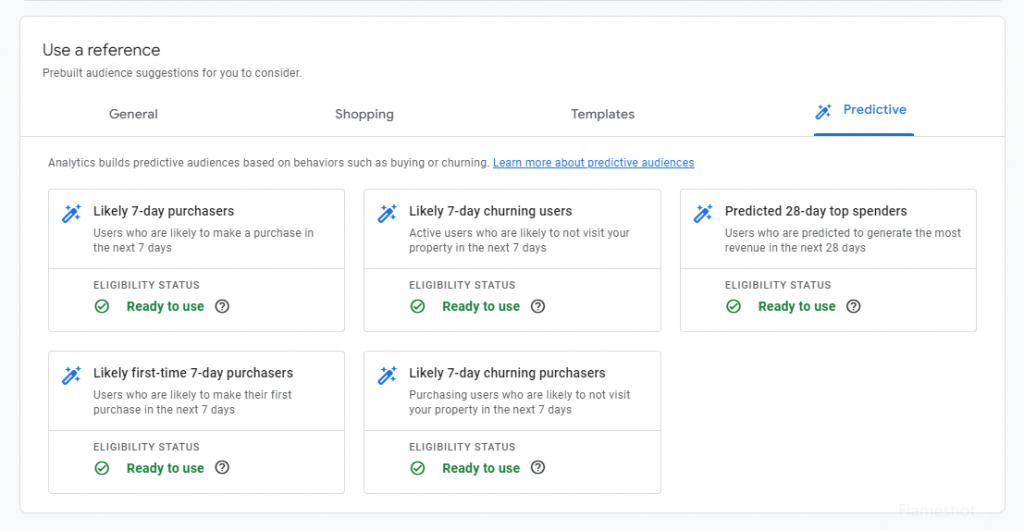Select the Predictive tab

pyautogui.click(x=863, y=110)
